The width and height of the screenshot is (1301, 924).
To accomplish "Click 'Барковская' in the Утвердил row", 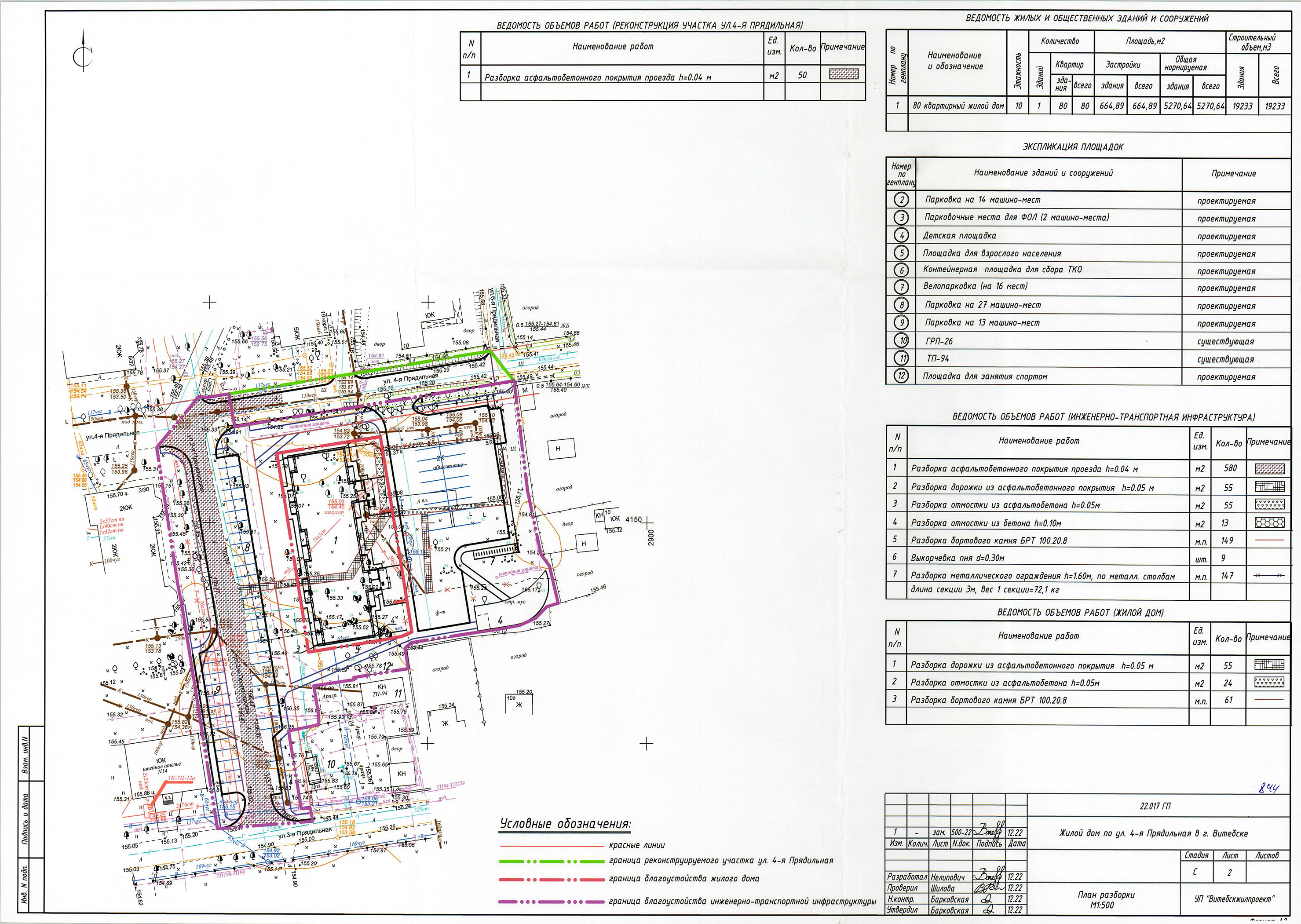I will pos(950,910).
